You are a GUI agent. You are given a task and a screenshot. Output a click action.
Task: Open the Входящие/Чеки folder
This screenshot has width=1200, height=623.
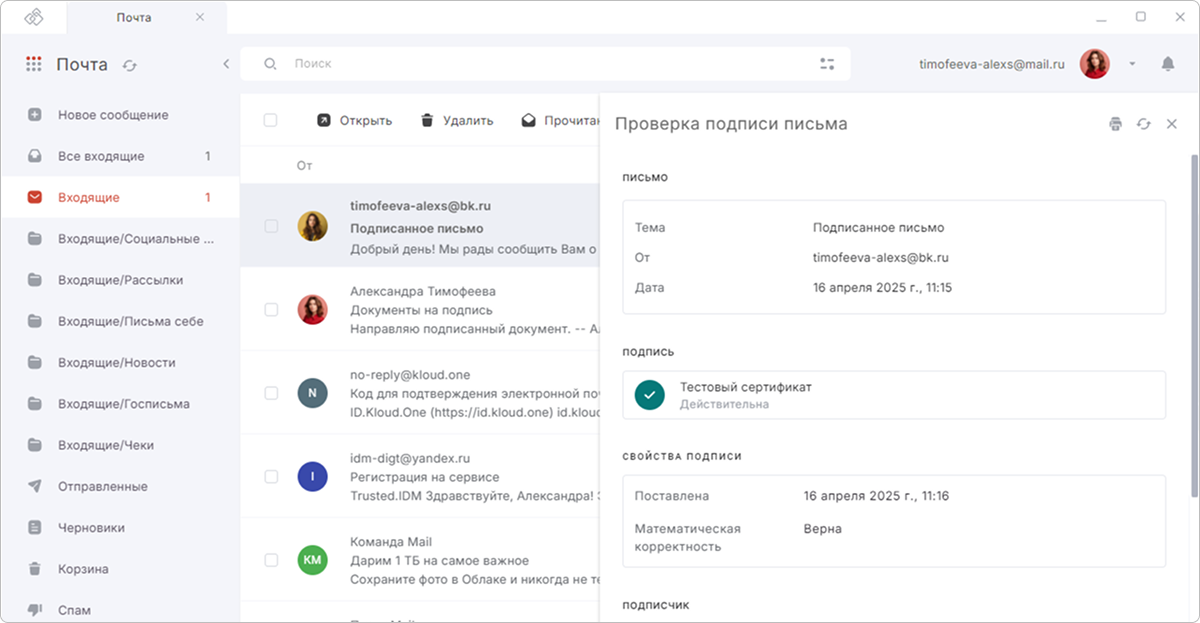(120, 445)
